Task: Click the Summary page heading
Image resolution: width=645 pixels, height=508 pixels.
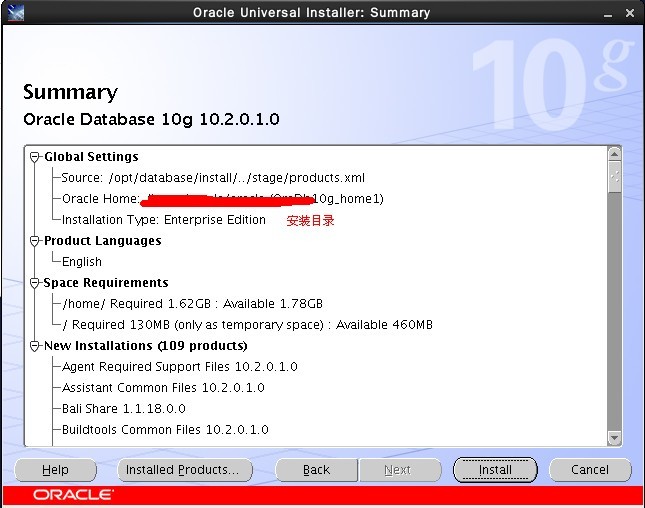Action: pos(70,92)
